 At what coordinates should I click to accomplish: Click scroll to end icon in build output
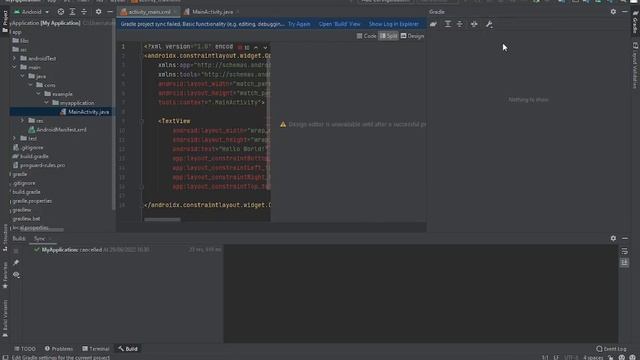624,262
